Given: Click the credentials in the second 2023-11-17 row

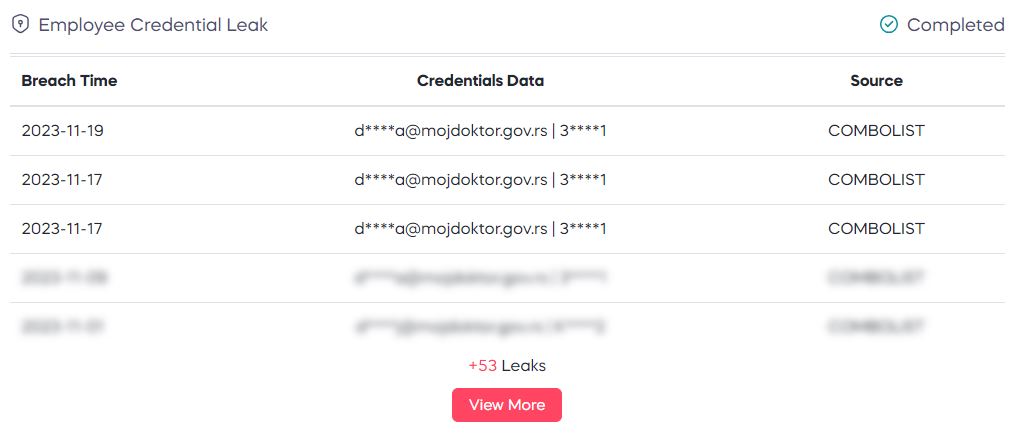Looking at the screenshot, I should click(x=480, y=229).
